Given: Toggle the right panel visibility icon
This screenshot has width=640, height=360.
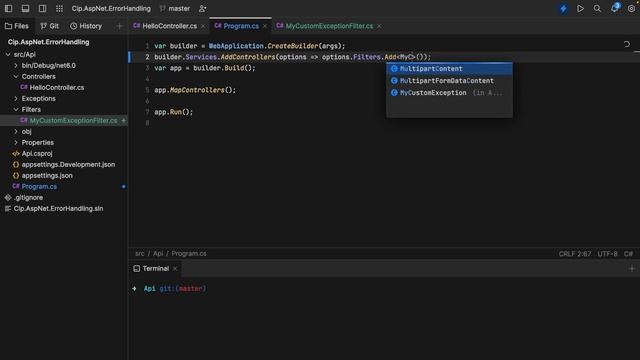Looking at the screenshot, I should (x=42, y=9).
